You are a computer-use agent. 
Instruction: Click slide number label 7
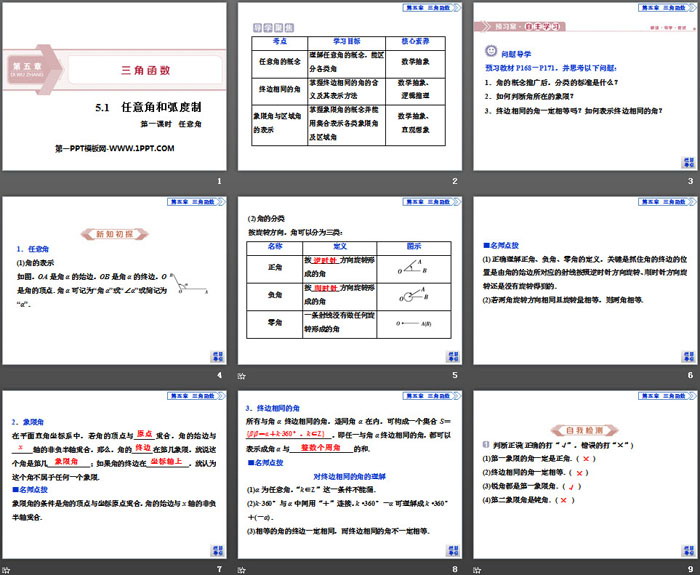coord(219,569)
